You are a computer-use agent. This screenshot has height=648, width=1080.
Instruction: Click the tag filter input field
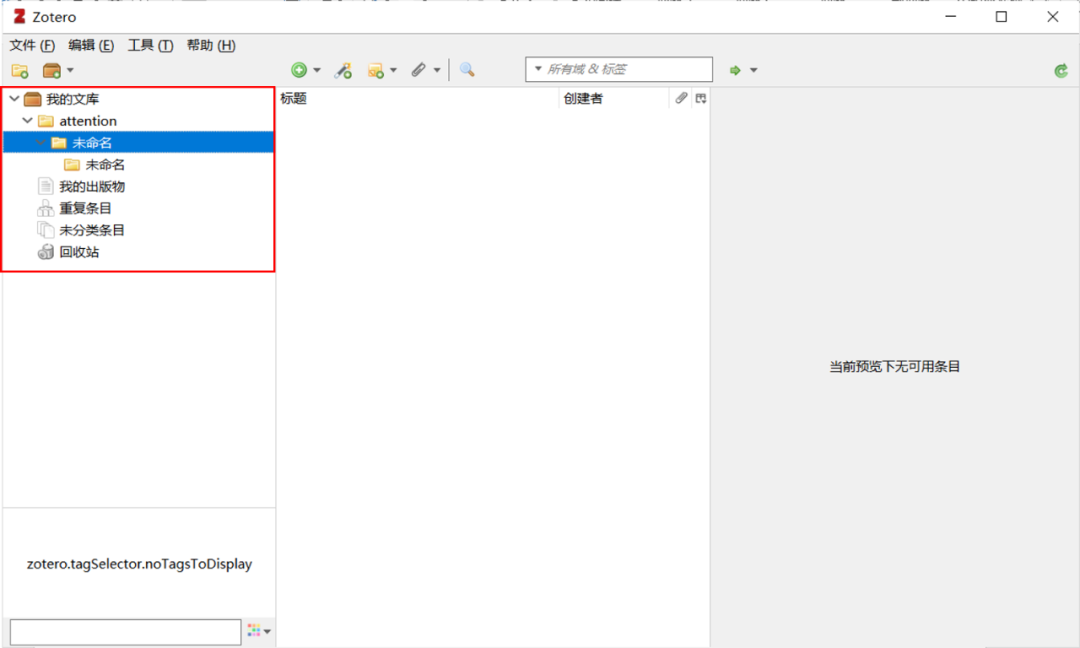tap(125, 631)
